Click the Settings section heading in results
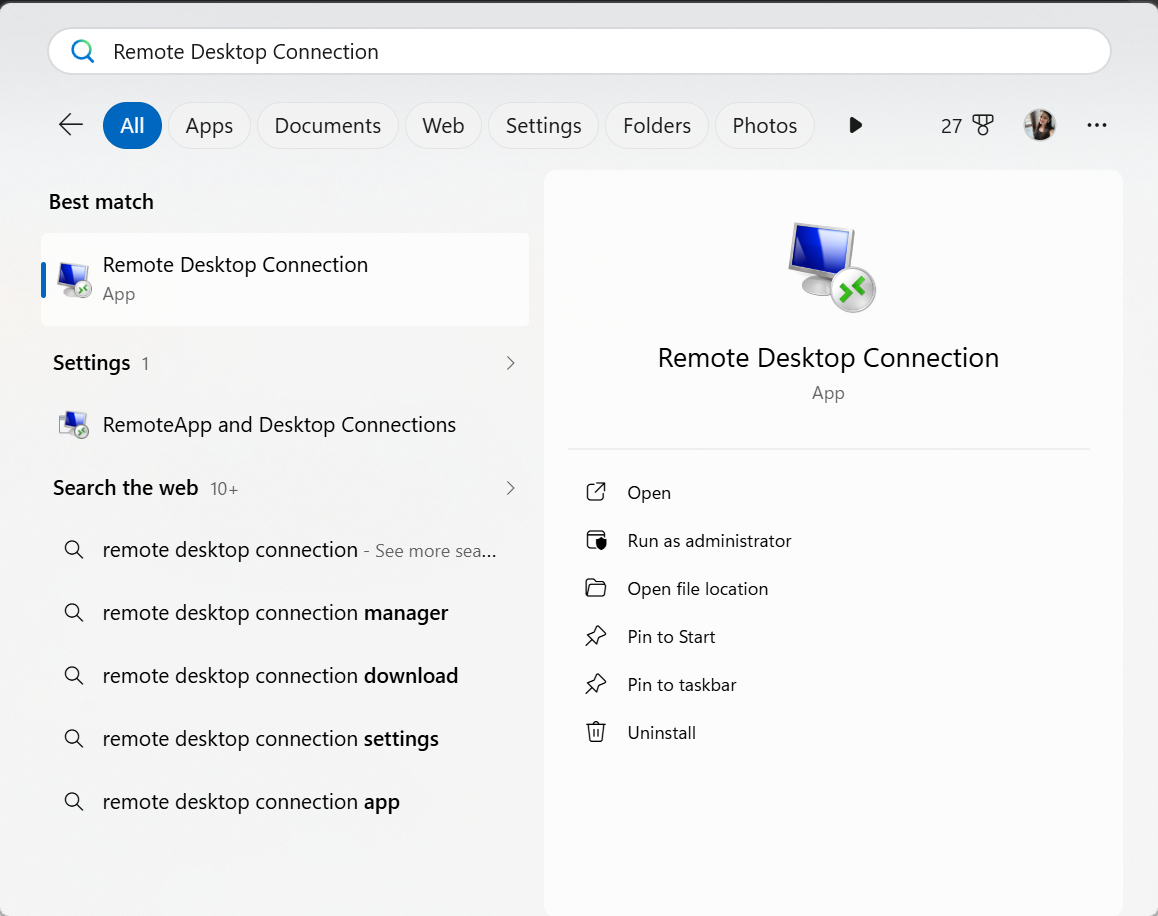This screenshot has width=1158, height=916. [92, 363]
